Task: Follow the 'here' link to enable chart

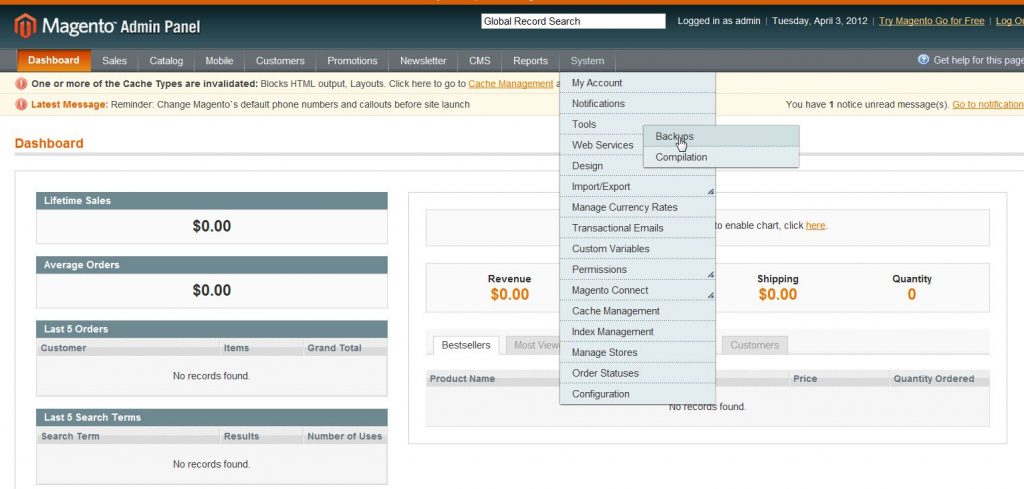Action: (x=815, y=226)
